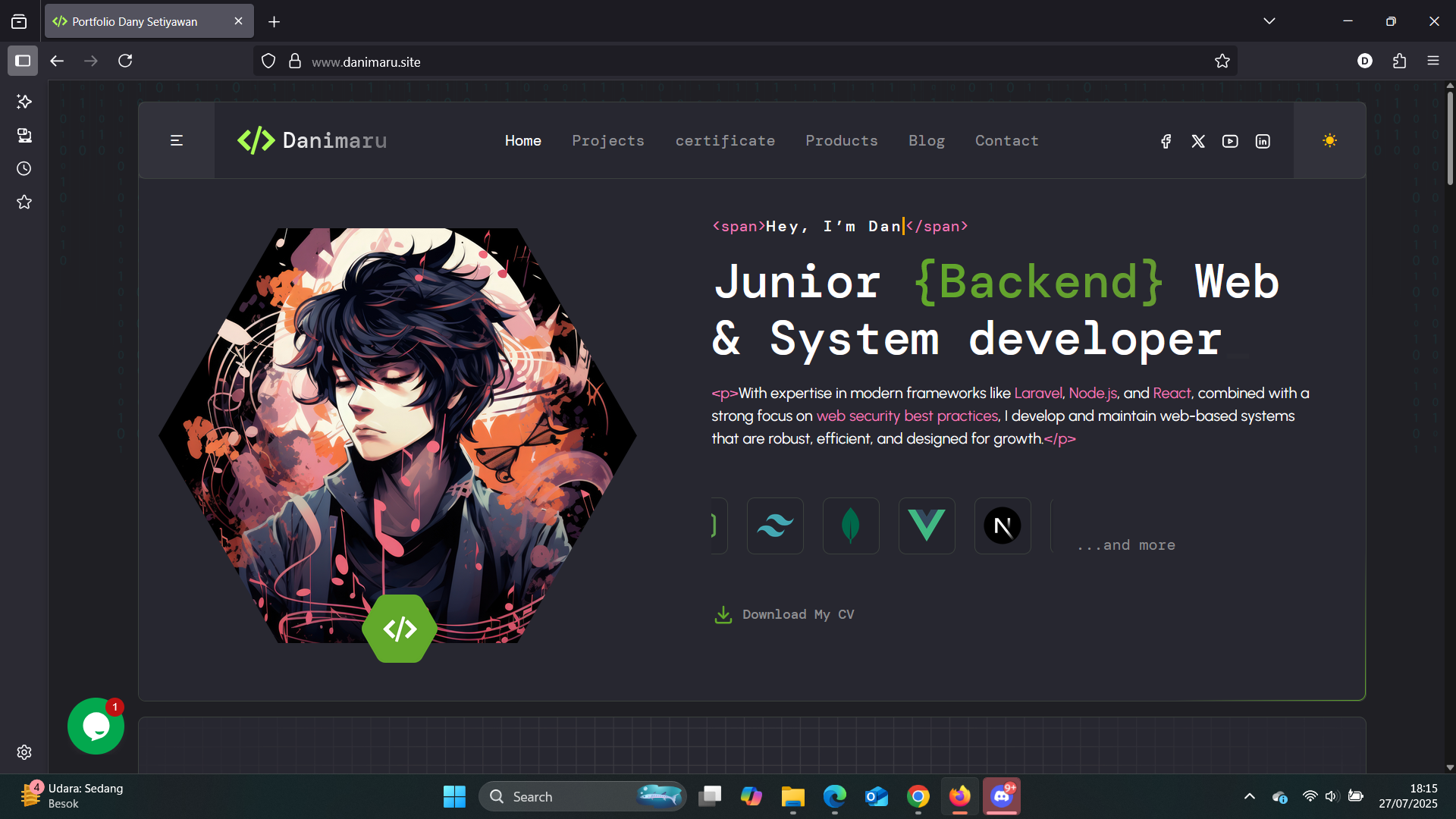Open the green chat bubble widget

(96, 726)
